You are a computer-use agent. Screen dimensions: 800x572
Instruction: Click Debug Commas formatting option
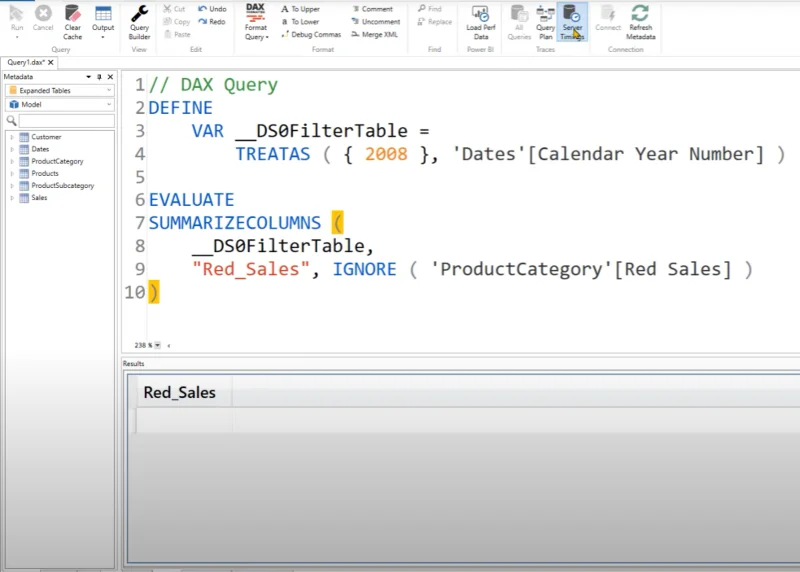(x=311, y=34)
